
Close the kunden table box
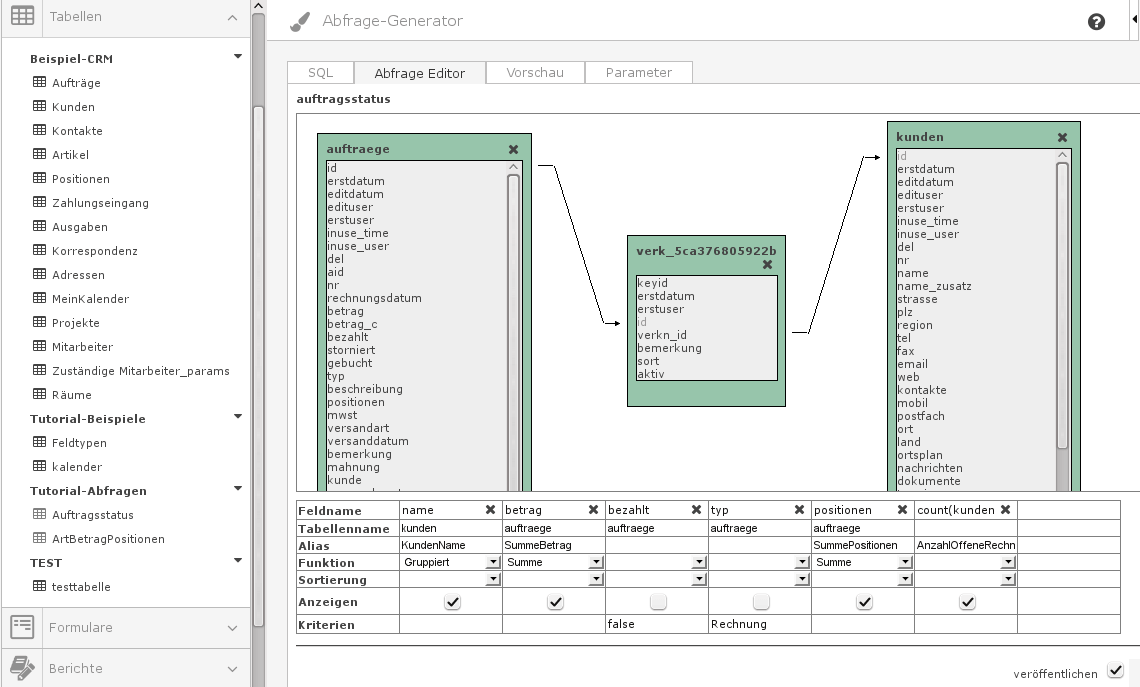click(x=1063, y=138)
